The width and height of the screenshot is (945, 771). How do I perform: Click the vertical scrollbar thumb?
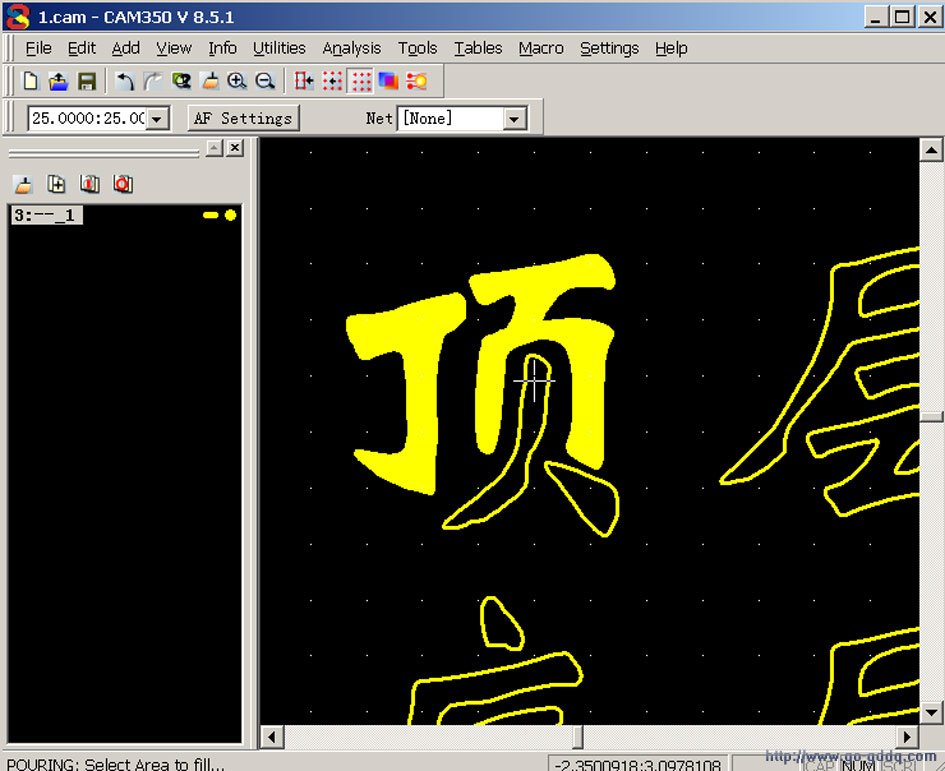point(931,417)
